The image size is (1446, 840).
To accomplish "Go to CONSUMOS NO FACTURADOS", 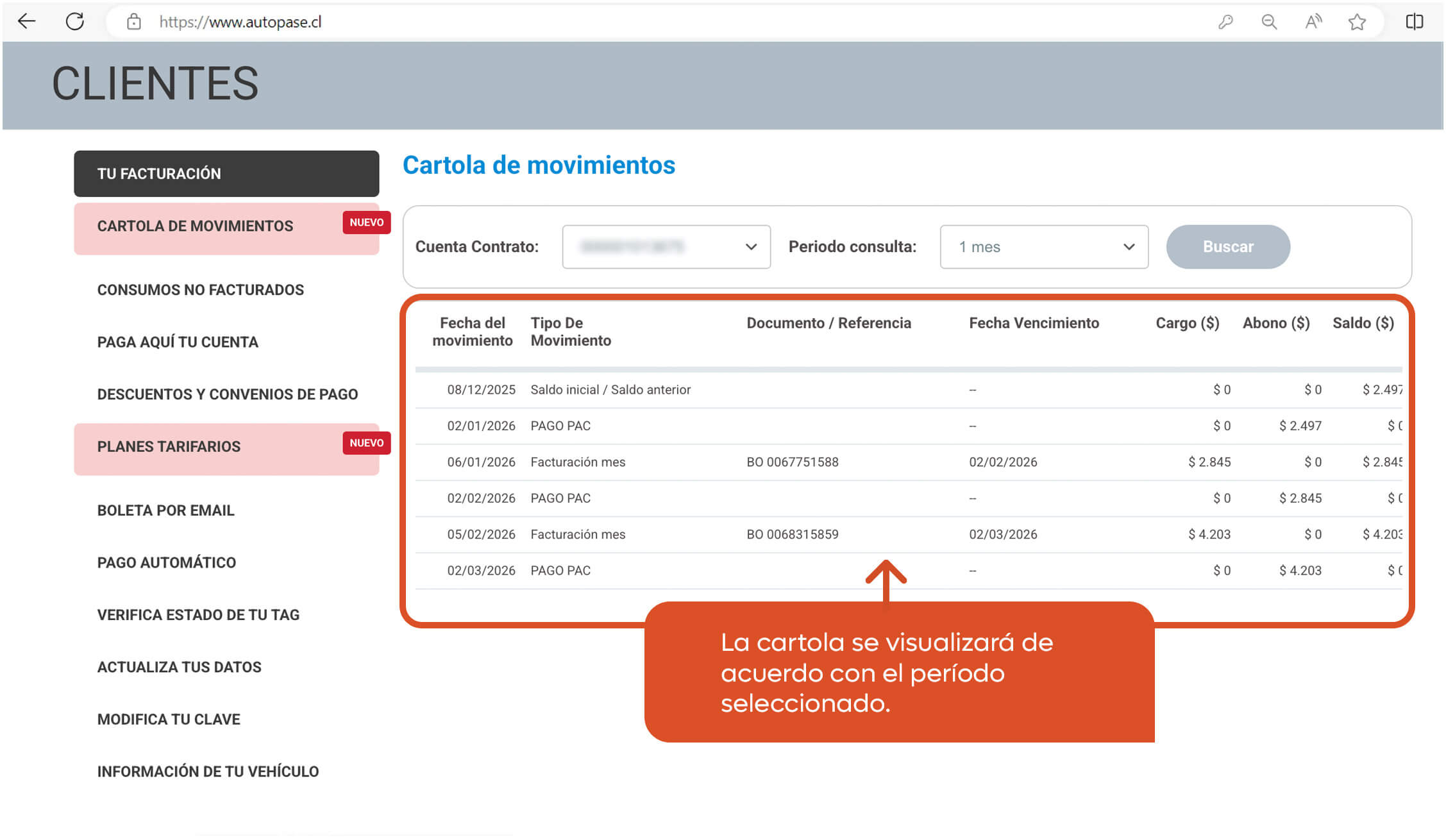I will [x=201, y=290].
